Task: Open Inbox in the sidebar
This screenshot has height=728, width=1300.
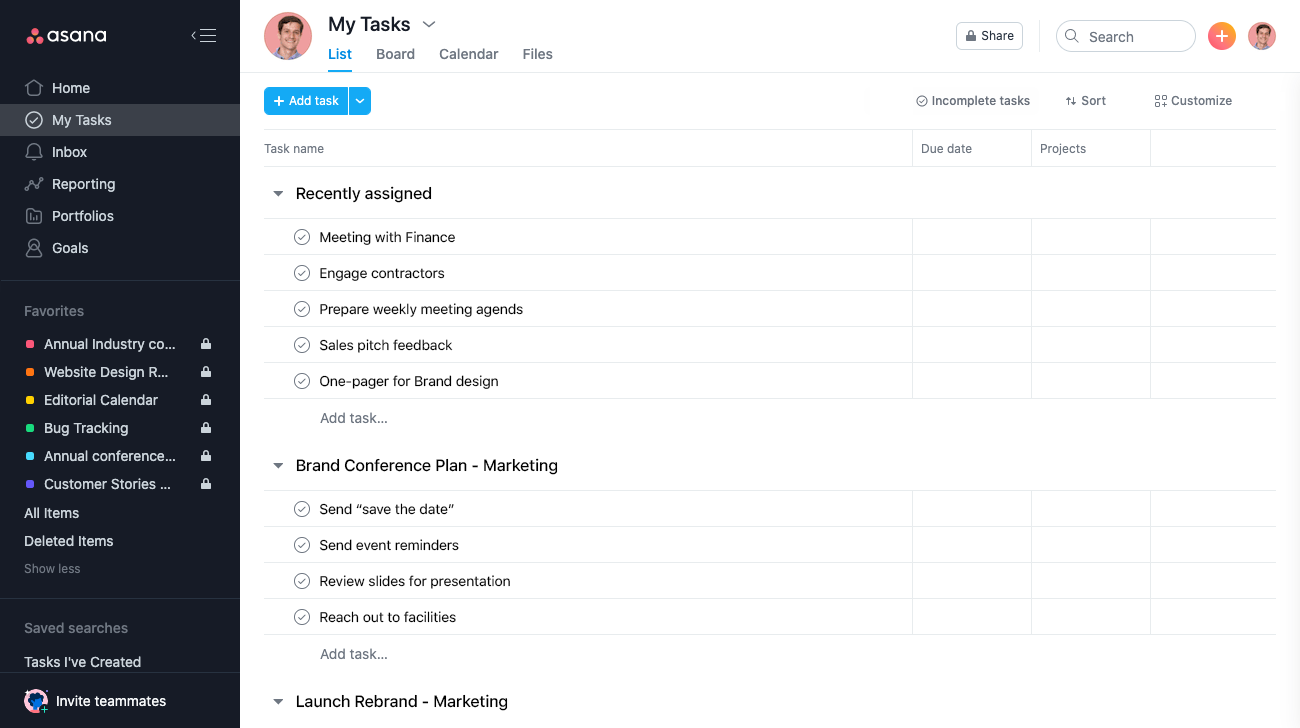Action: (x=120, y=152)
